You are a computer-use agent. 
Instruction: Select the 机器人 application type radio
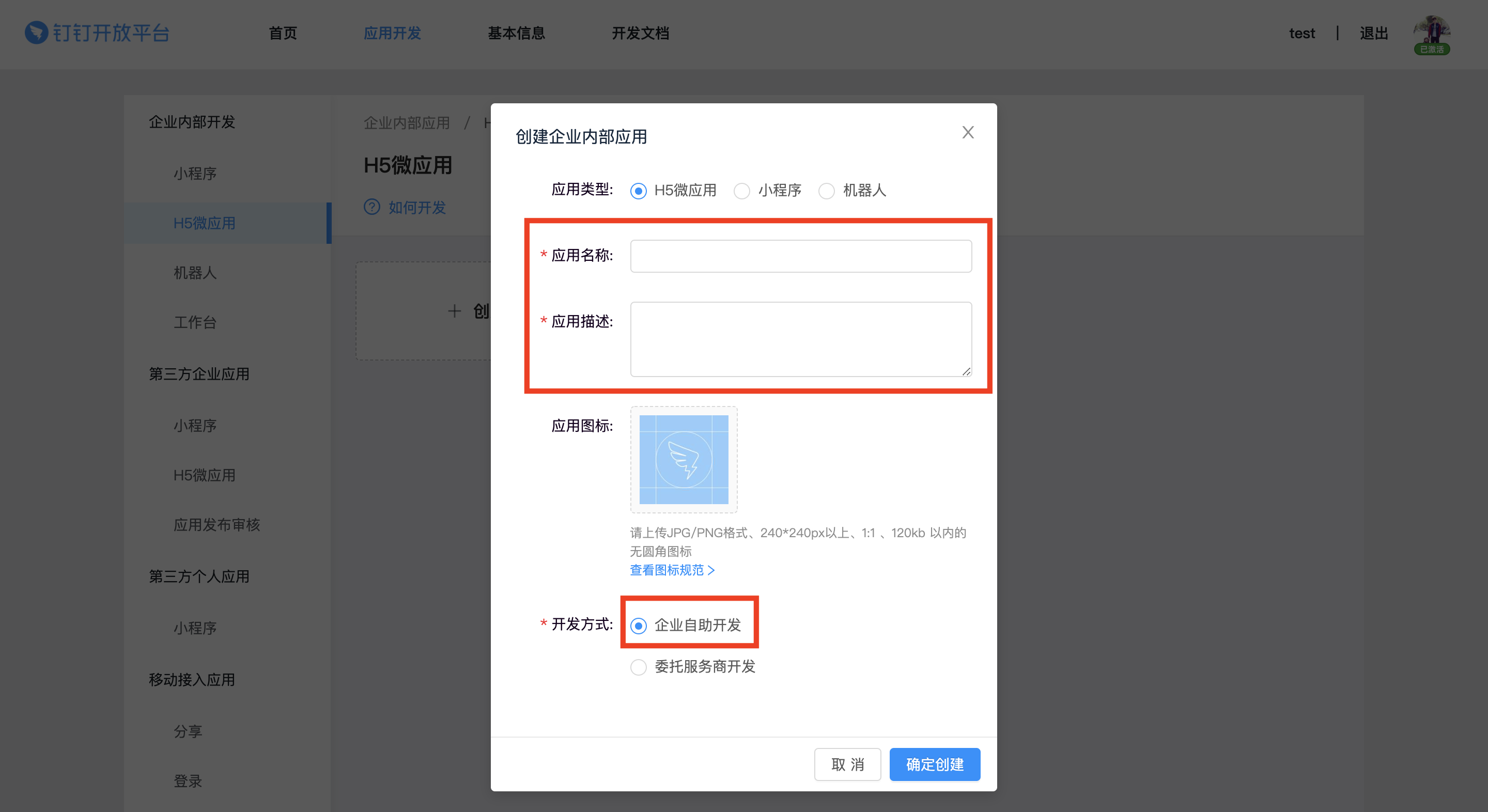(827, 191)
